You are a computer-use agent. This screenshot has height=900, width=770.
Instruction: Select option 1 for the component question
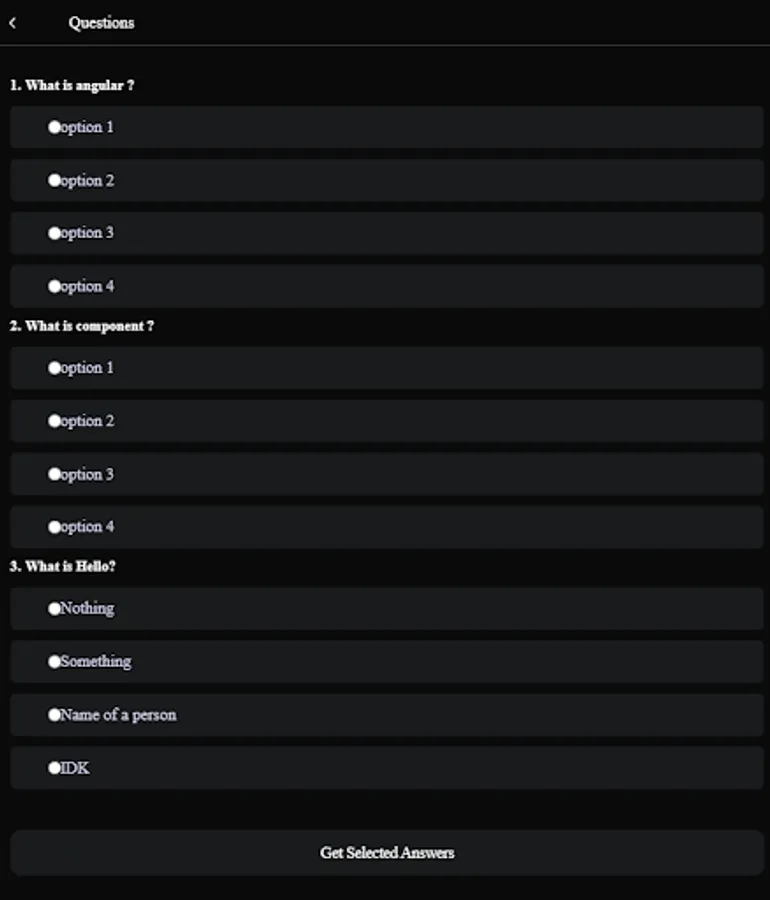tap(85, 367)
